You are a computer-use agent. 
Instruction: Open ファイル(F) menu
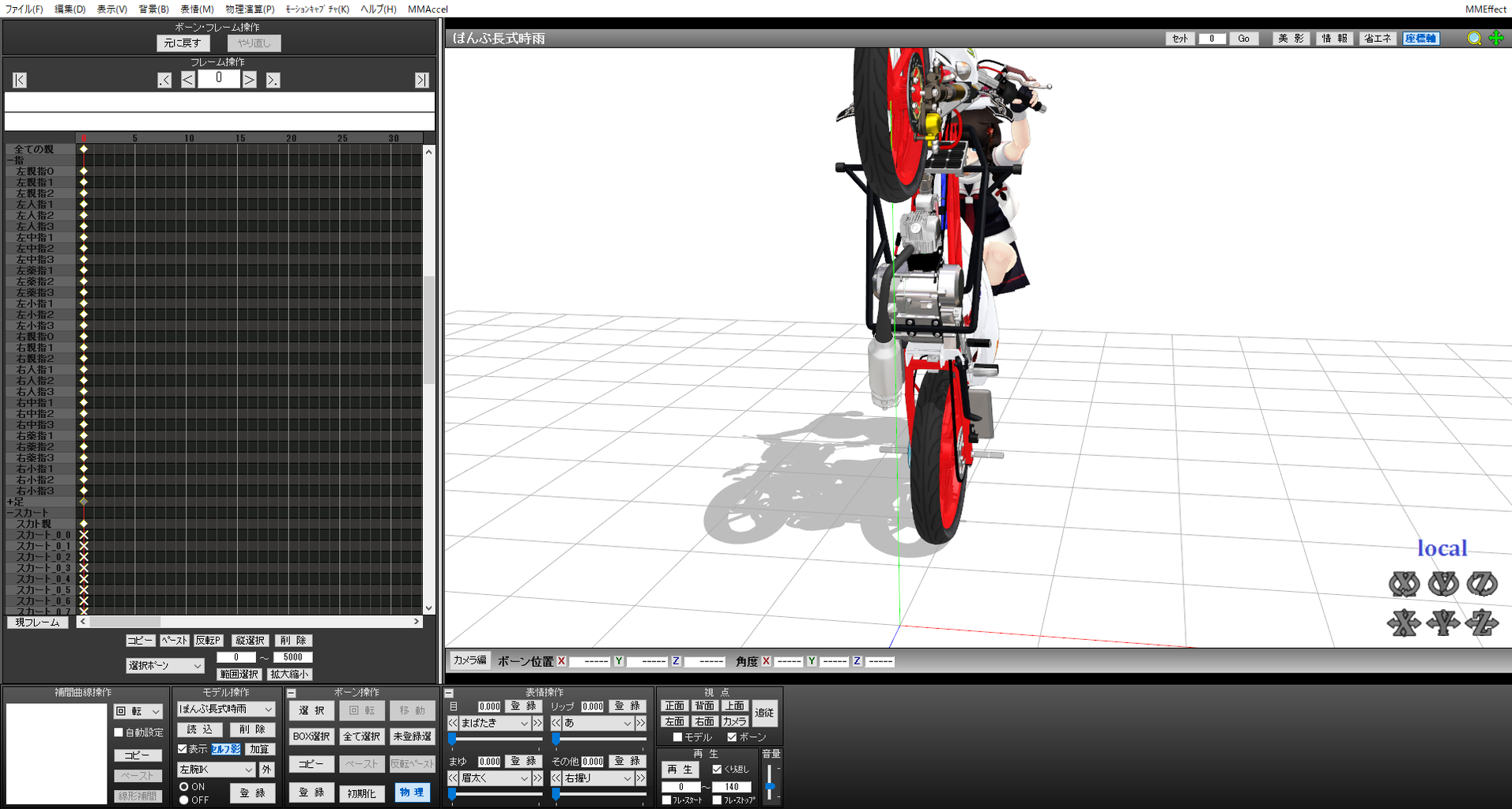pyautogui.click(x=24, y=9)
